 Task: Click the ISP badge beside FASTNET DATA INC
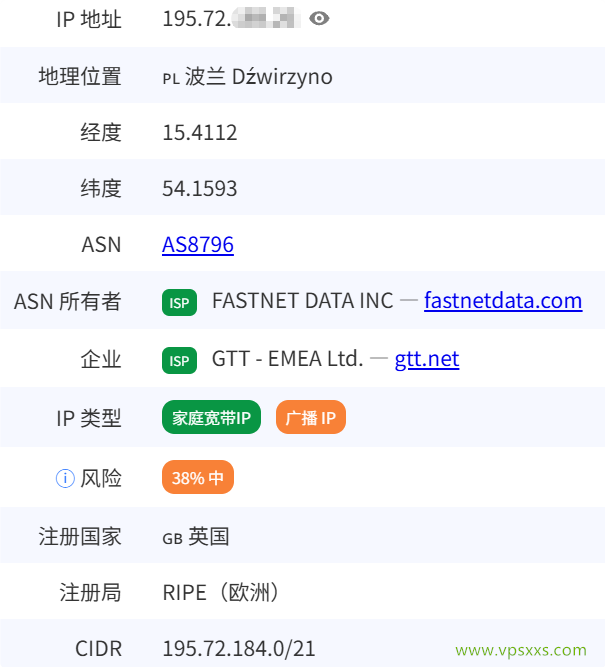[x=179, y=302]
